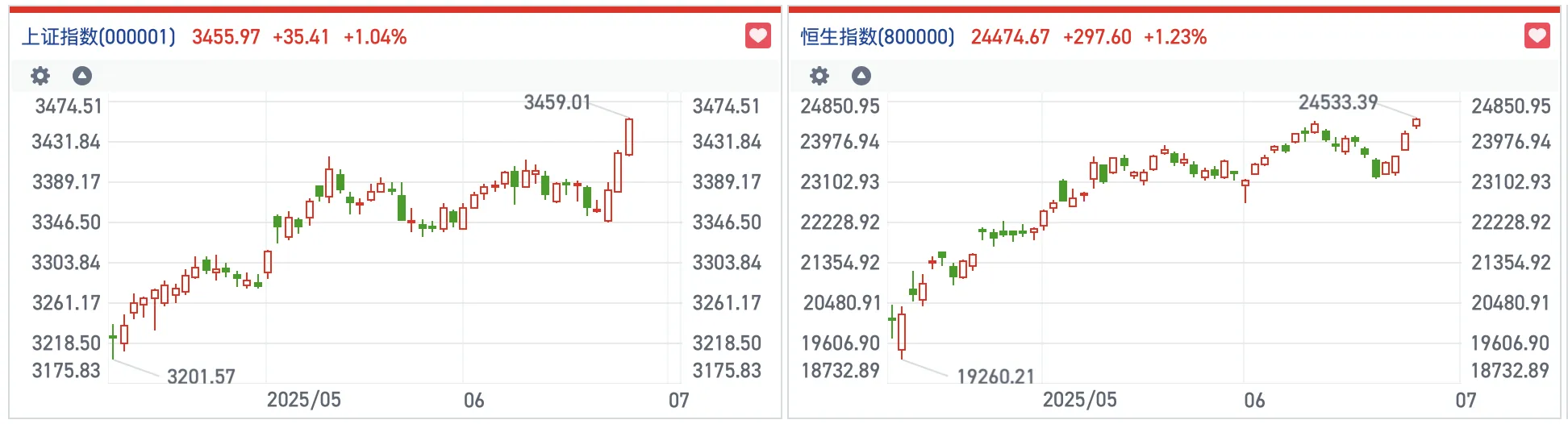The height and width of the screenshot is (424, 1568).
Task: Open the 恒生指数(800000) title link
Action: [x=878, y=37]
